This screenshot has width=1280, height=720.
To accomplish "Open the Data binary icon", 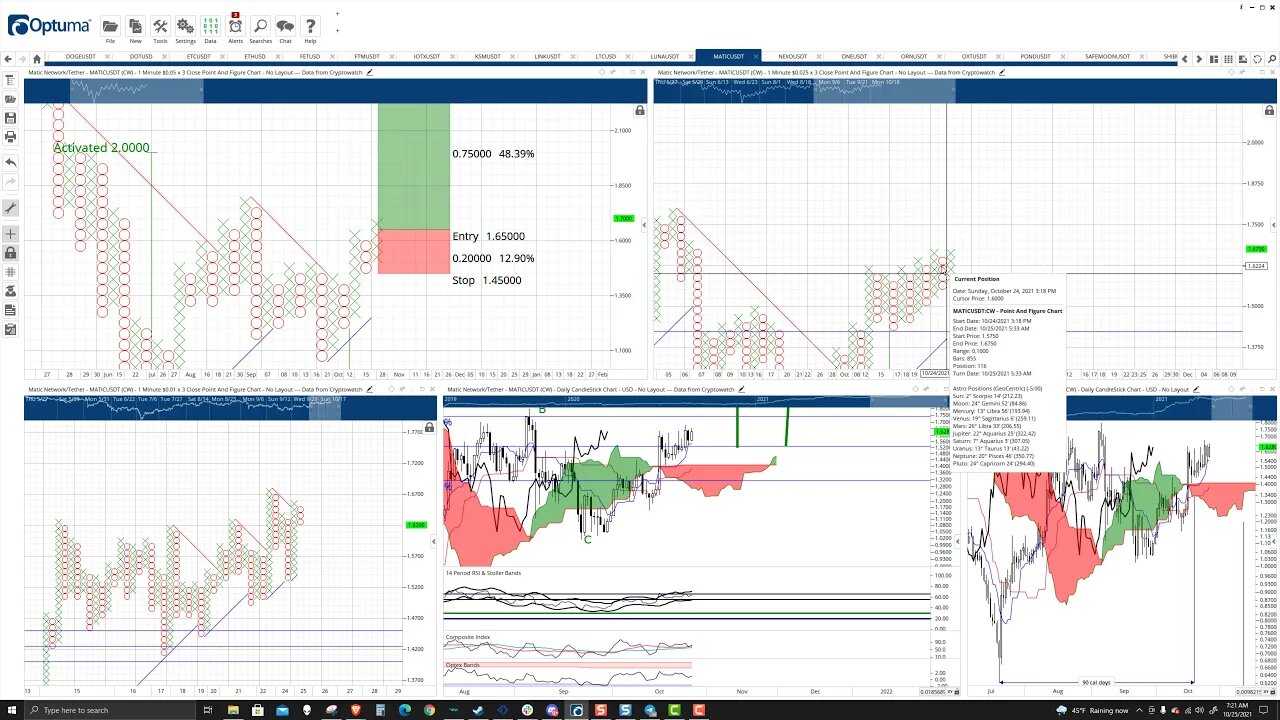I will pyautogui.click(x=210, y=26).
